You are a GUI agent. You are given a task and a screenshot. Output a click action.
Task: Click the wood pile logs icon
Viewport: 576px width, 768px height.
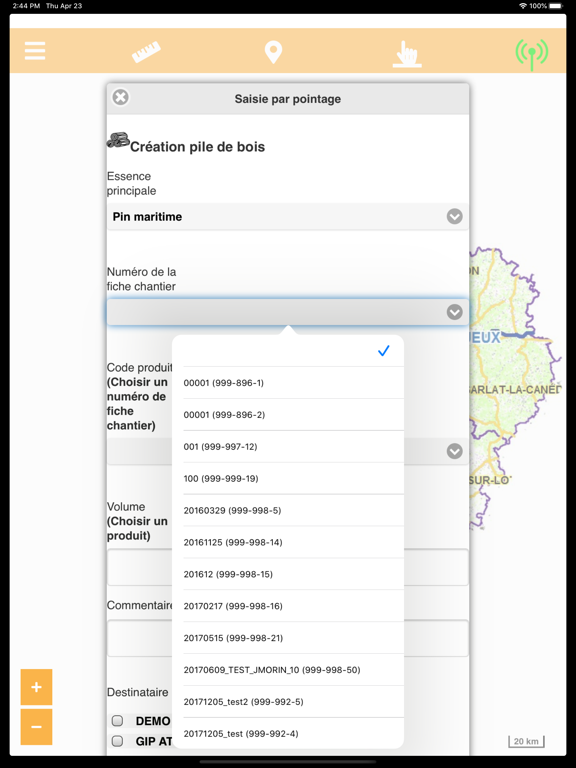(118, 141)
